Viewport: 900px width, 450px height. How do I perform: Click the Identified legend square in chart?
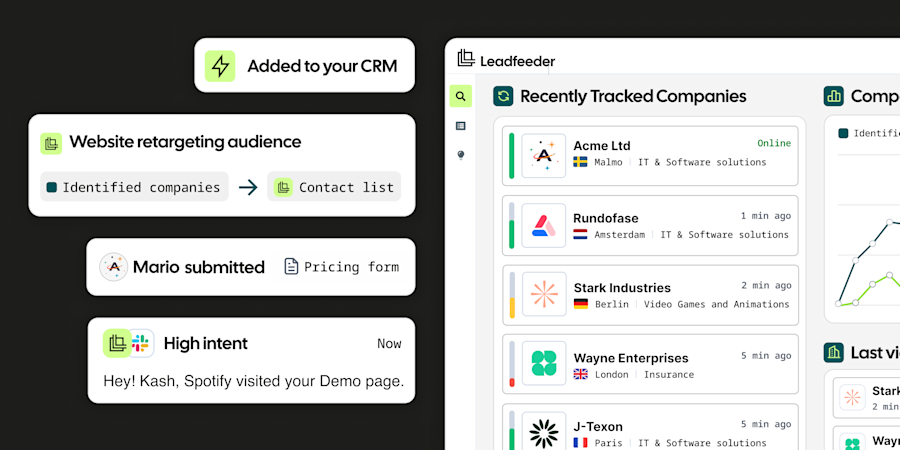click(843, 133)
